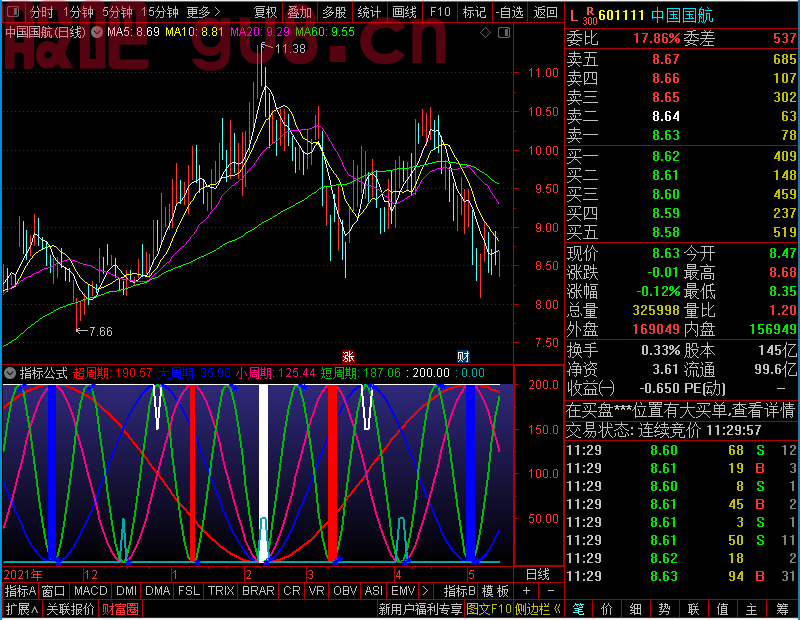
Task: Switch indicator to DMI
Action: (x=127, y=591)
